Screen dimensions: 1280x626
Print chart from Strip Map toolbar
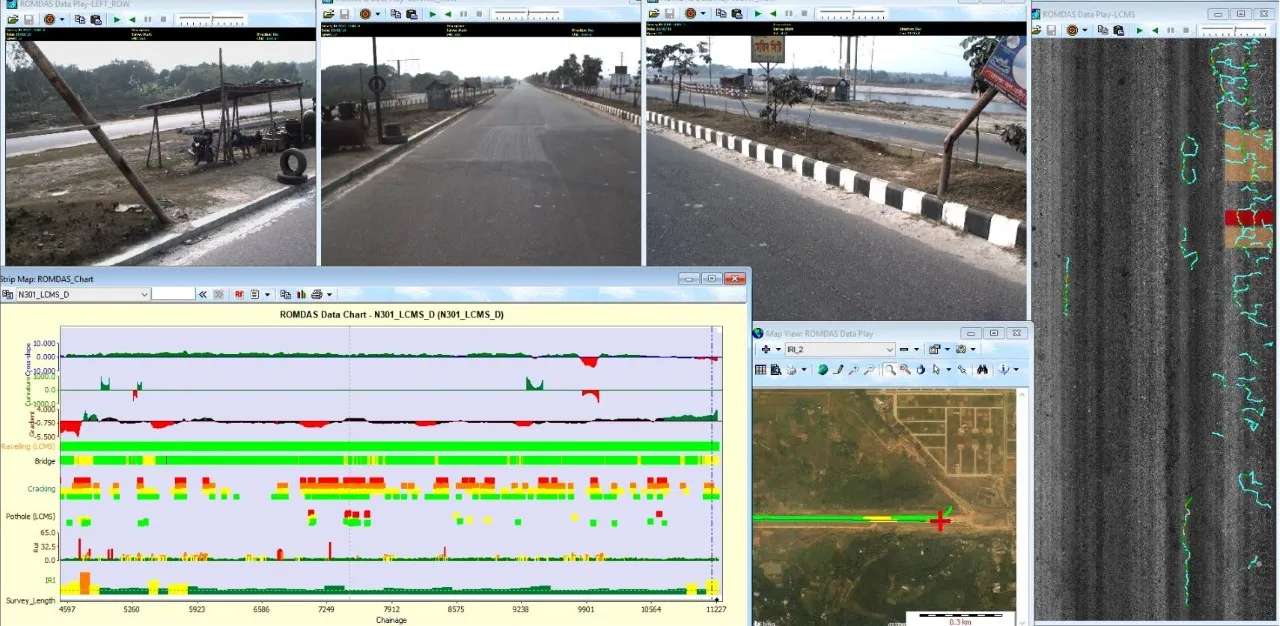pyautogui.click(x=317, y=295)
